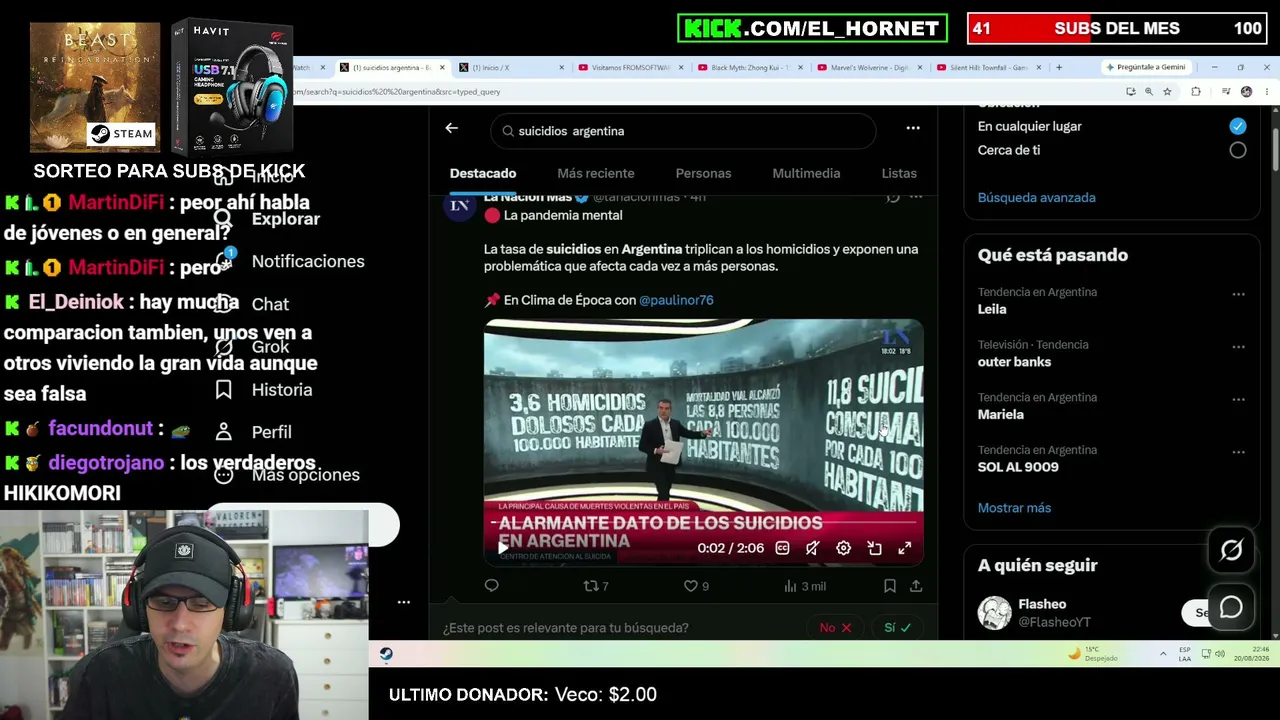Show hidden system tray icons
The image size is (1280, 720).
1163,654
